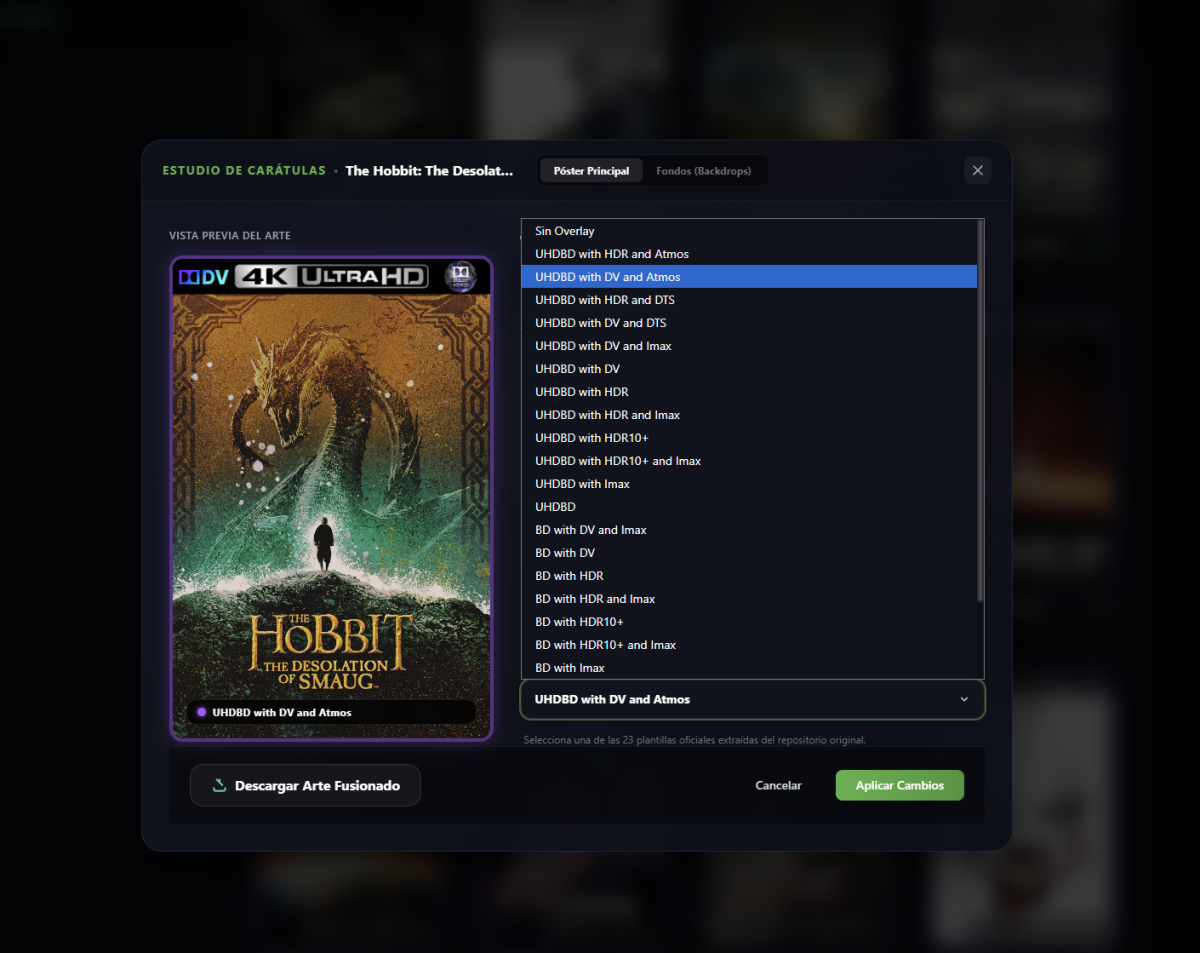Click the Dolby Vision DV logo on poster
This screenshot has width=1200, height=953.
pyautogui.click(x=203, y=277)
